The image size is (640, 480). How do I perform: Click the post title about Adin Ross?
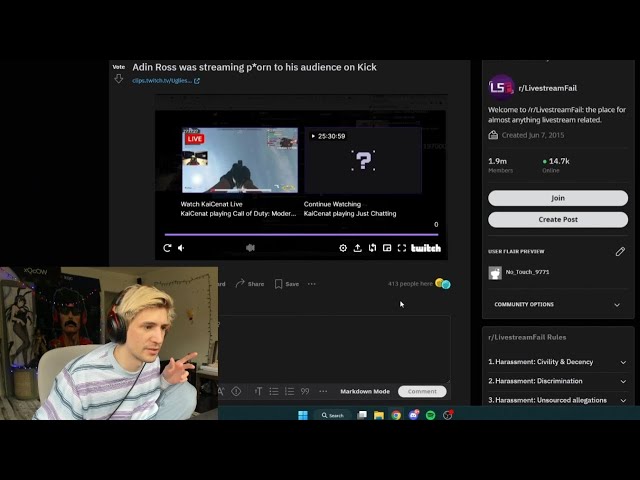pos(254,67)
